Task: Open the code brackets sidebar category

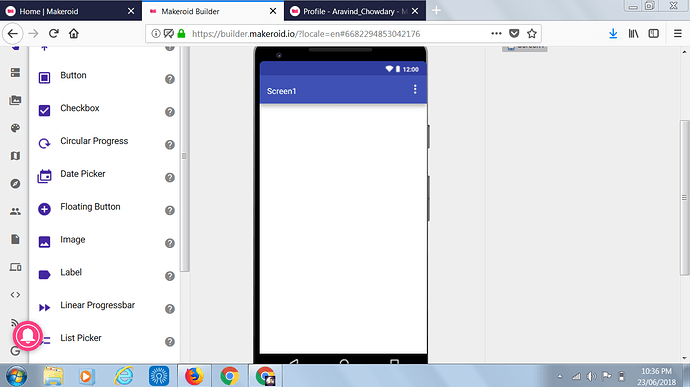Action: [x=15, y=295]
